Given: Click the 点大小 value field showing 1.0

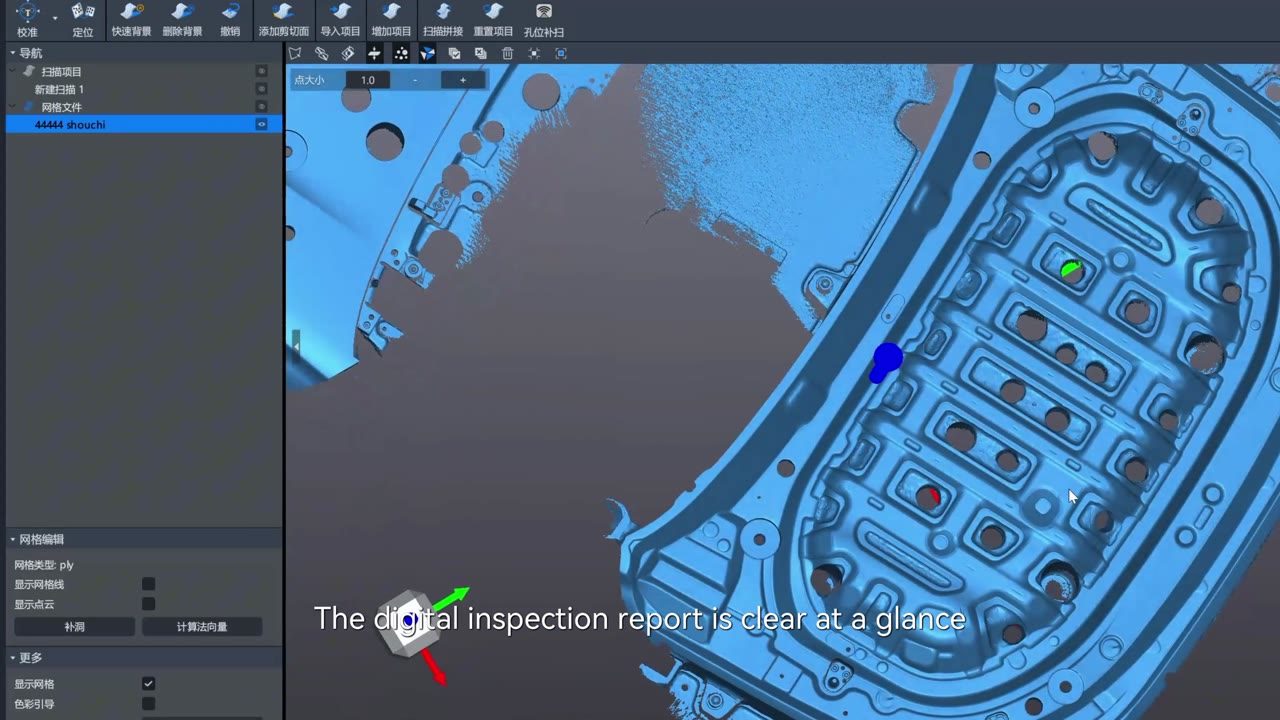Looking at the screenshot, I should click(367, 80).
